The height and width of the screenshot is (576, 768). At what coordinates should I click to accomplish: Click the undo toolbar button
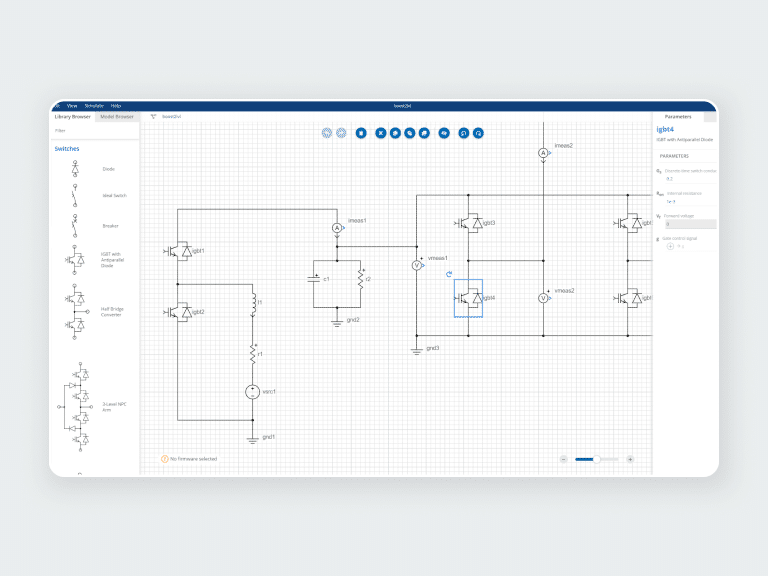[463, 133]
